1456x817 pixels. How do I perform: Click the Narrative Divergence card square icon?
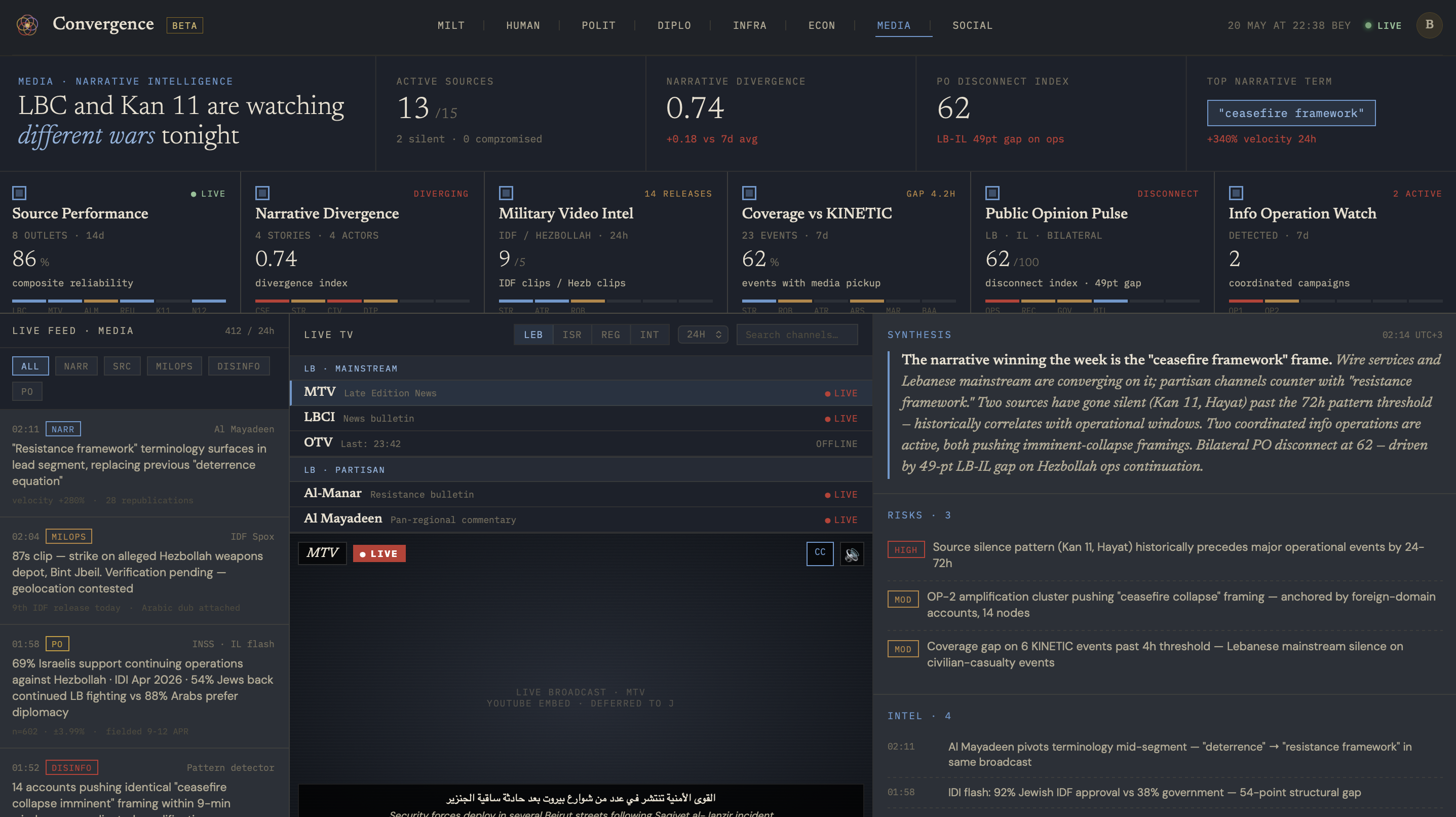(262, 194)
